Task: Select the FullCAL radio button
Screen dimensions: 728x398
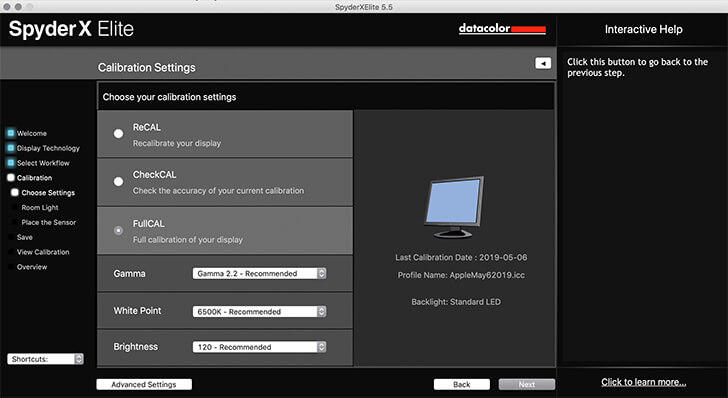Action: pos(118,230)
